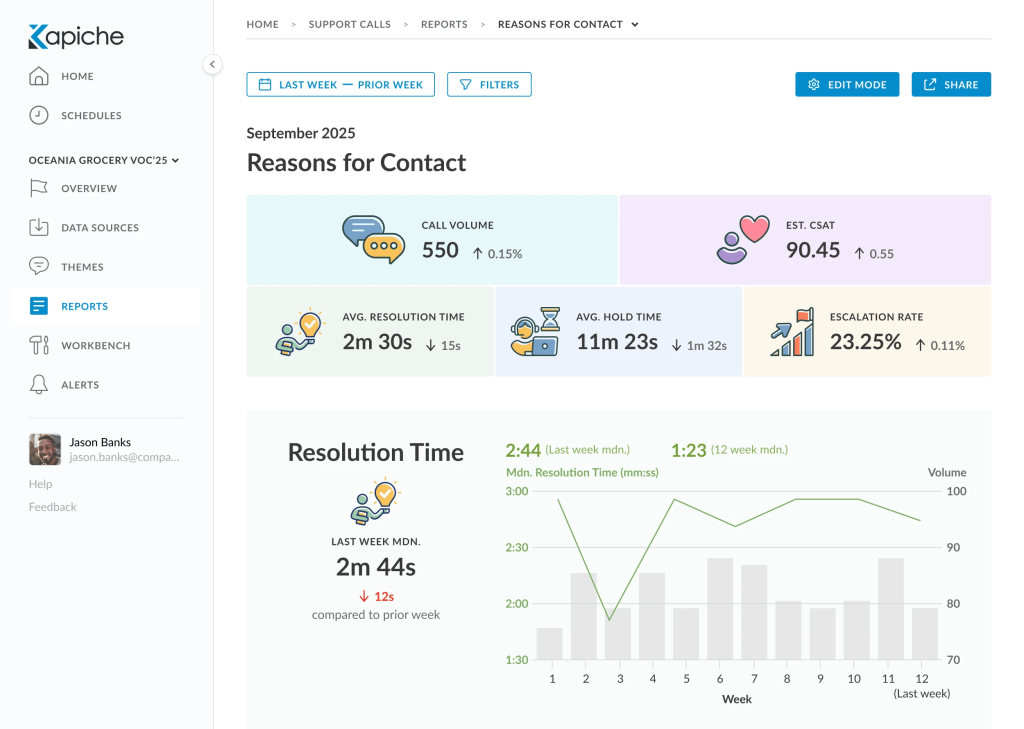Open the Feedback link
1024x729 pixels.
pyautogui.click(x=52, y=507)
